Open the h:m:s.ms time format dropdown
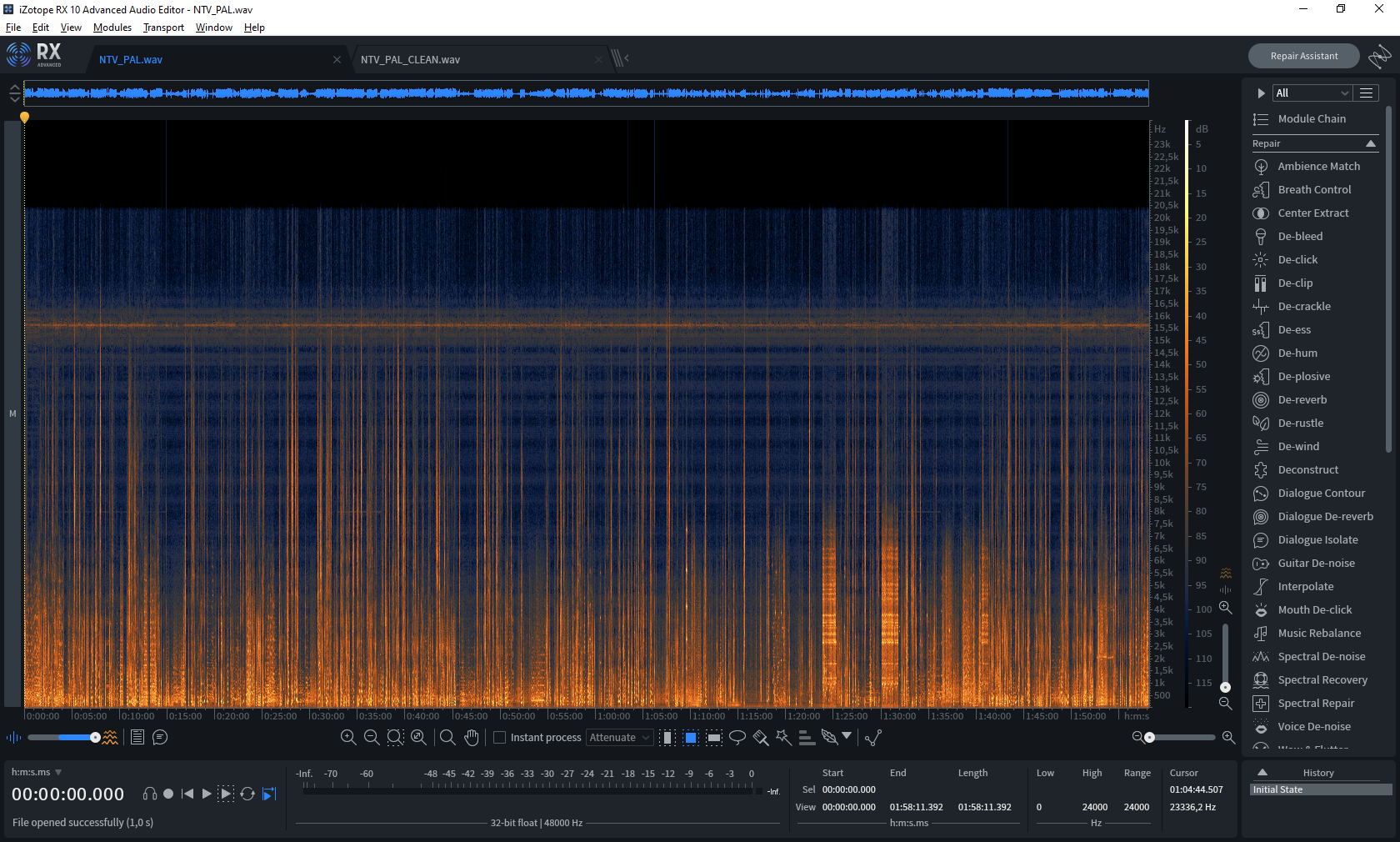The width and height of the screenshot is (1400, 842). 37,773
